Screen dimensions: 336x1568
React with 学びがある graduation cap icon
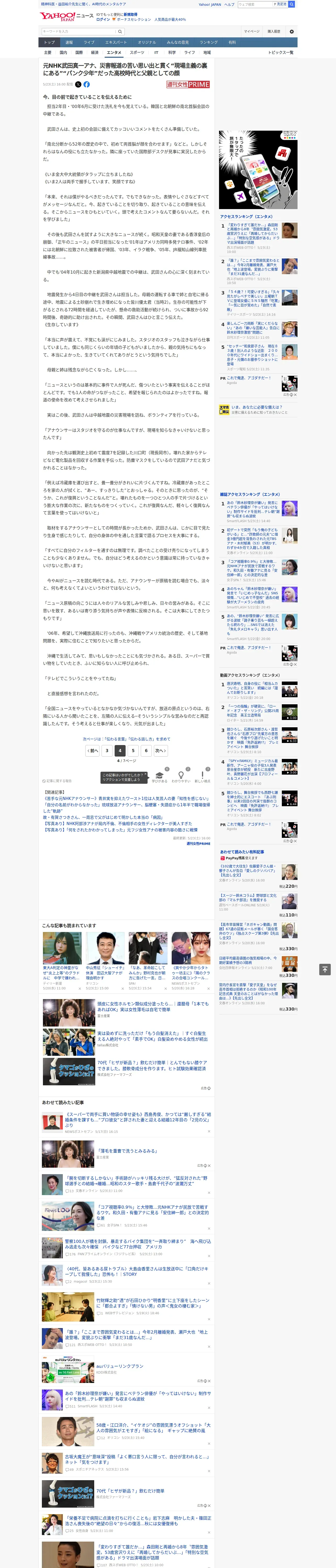click(160, 775)
